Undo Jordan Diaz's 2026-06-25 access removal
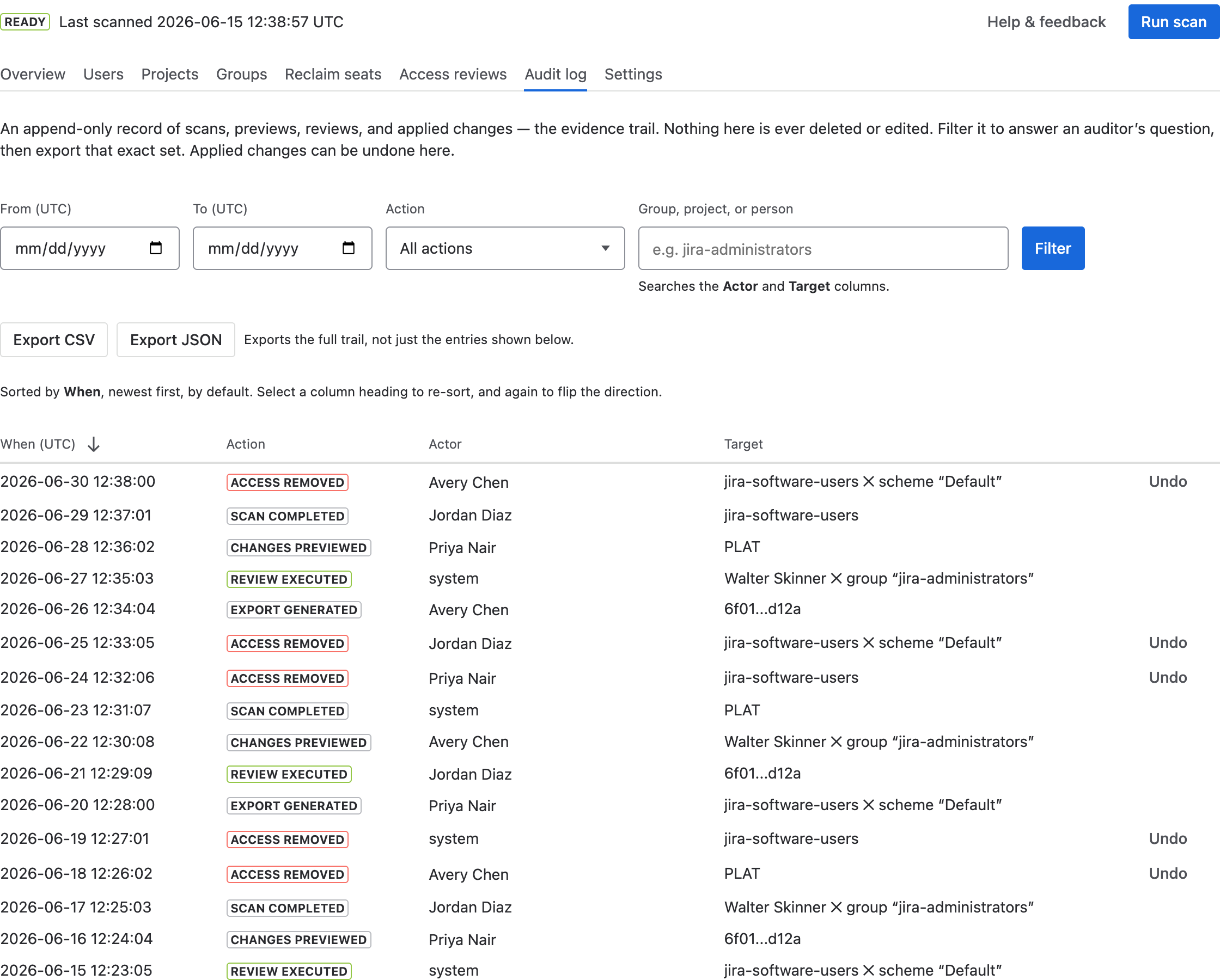The width and height of the screenshot is (1220, 980). click(1167, 643)
